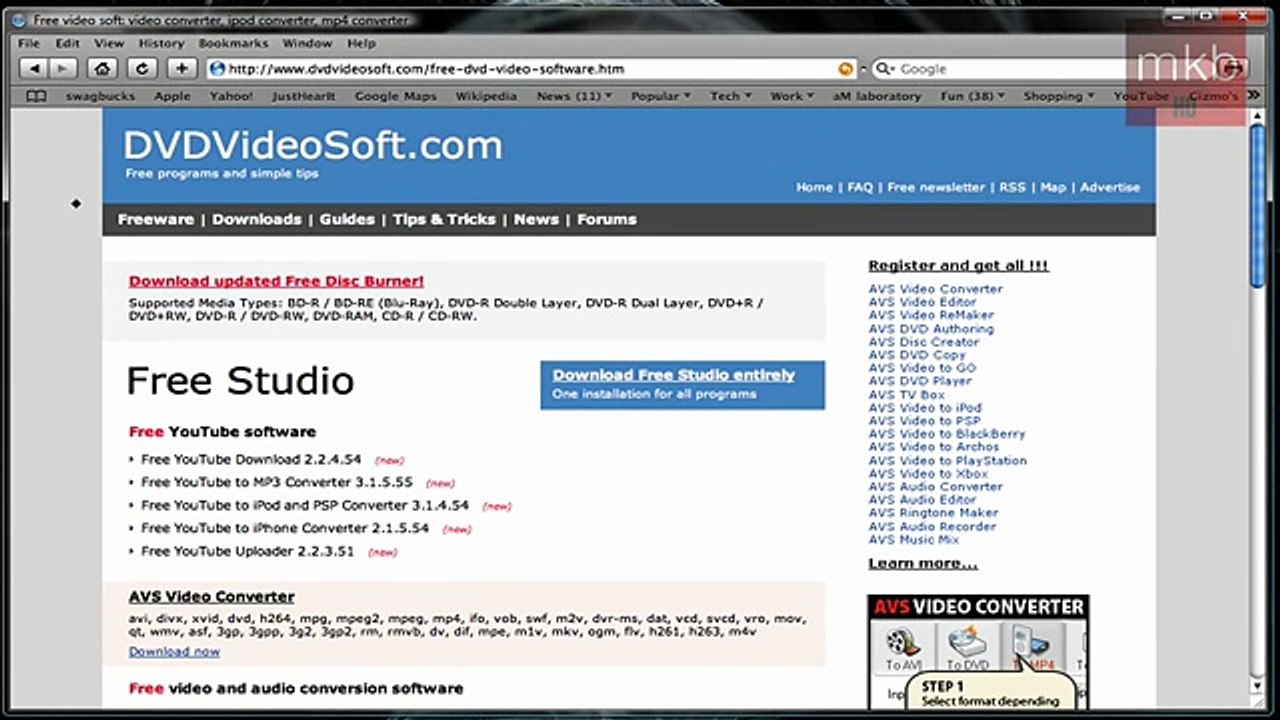Open the Apple bookmark
Screen dimensions: 1280x720
tap(172, 96)
